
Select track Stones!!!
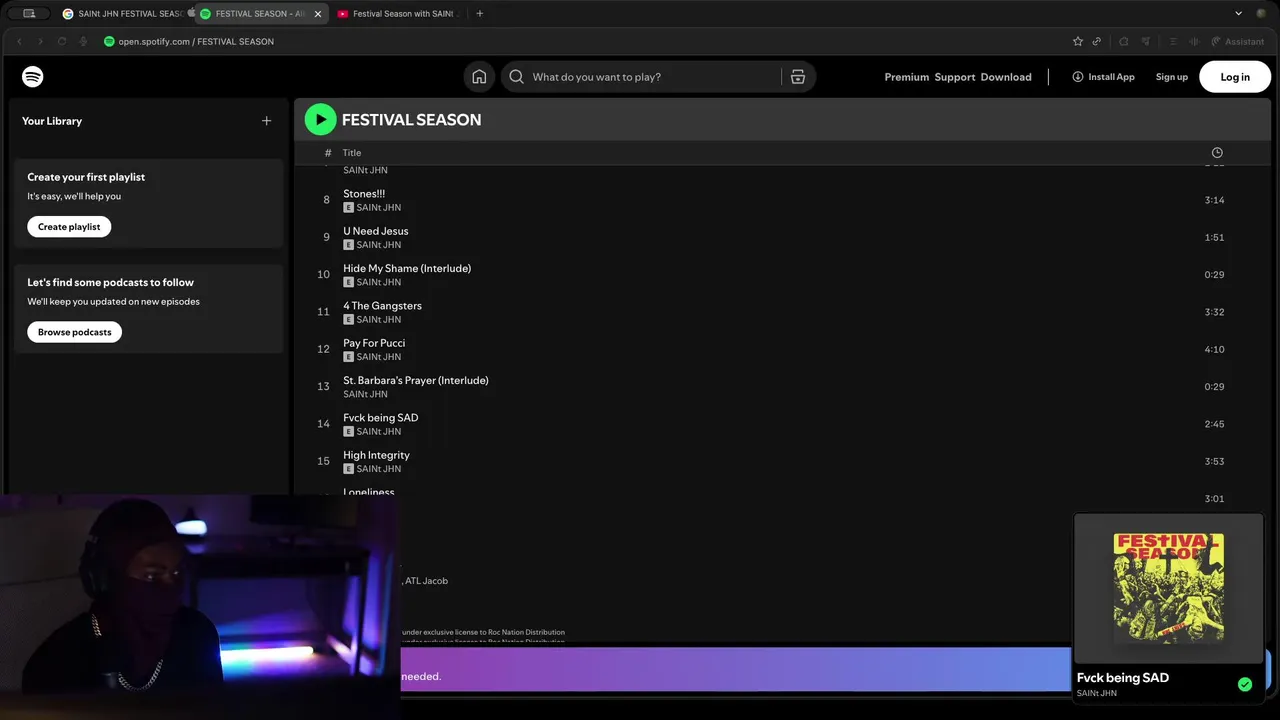coord(364,194)
